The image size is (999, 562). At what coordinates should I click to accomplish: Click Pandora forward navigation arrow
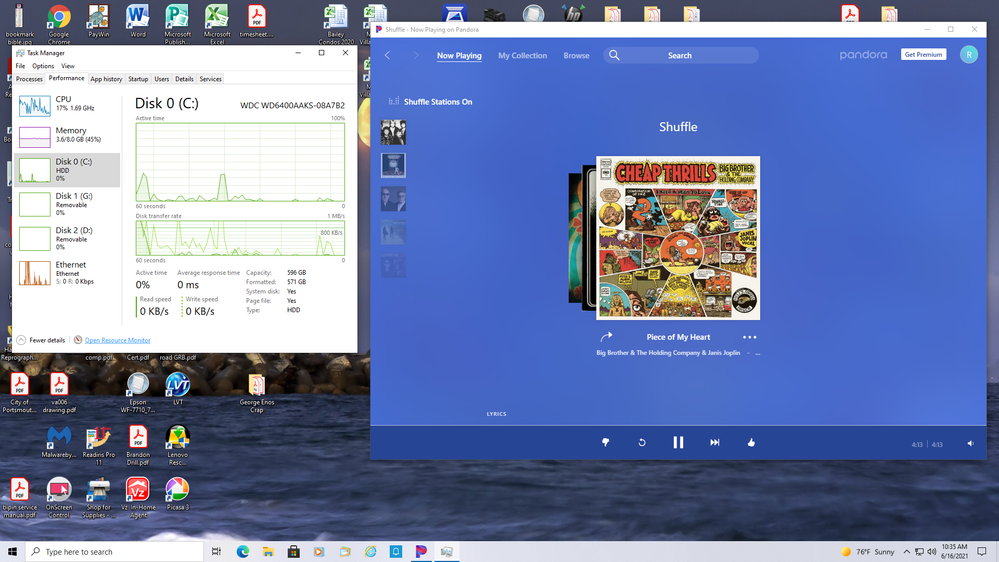pyautogui.click(x=415, y=55)
